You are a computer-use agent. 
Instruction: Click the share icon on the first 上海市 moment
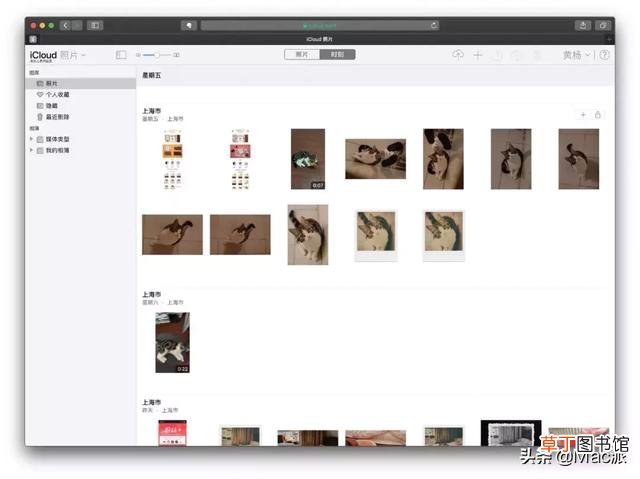[598, 115]
